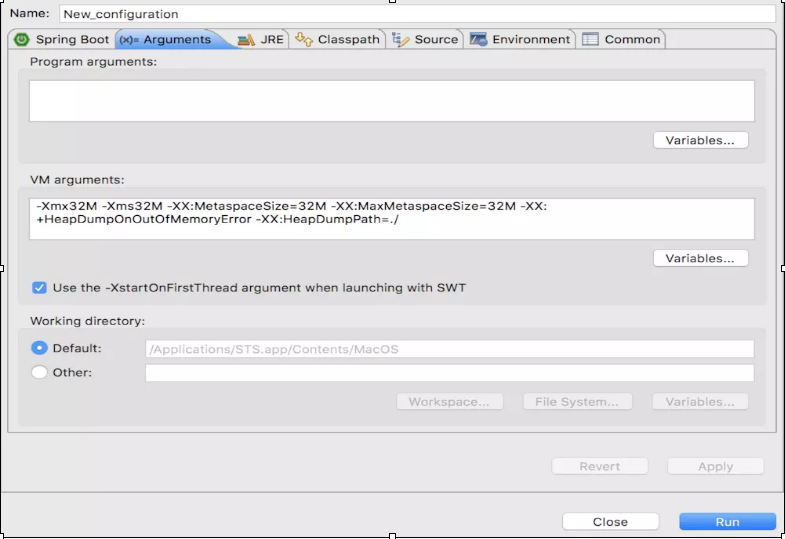
Task: Click the Workspace... button
Action: 450,402
